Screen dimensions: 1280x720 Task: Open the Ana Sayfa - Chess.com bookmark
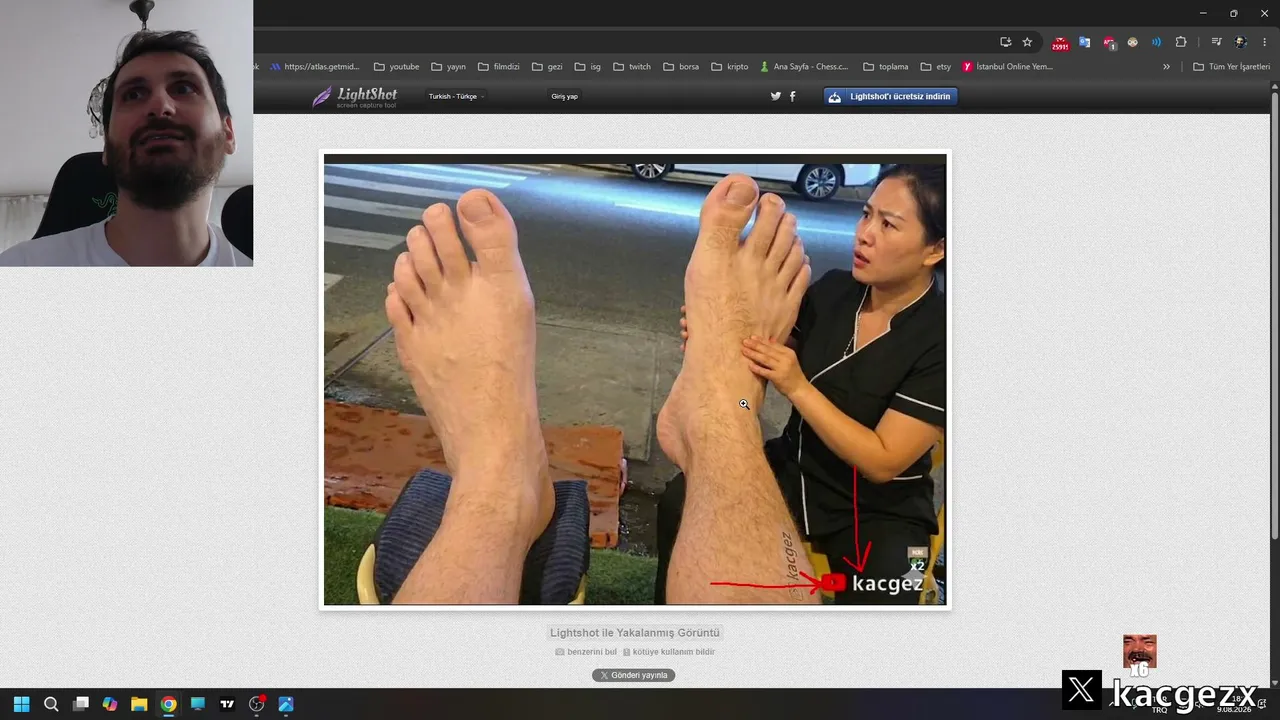[804, 67]
